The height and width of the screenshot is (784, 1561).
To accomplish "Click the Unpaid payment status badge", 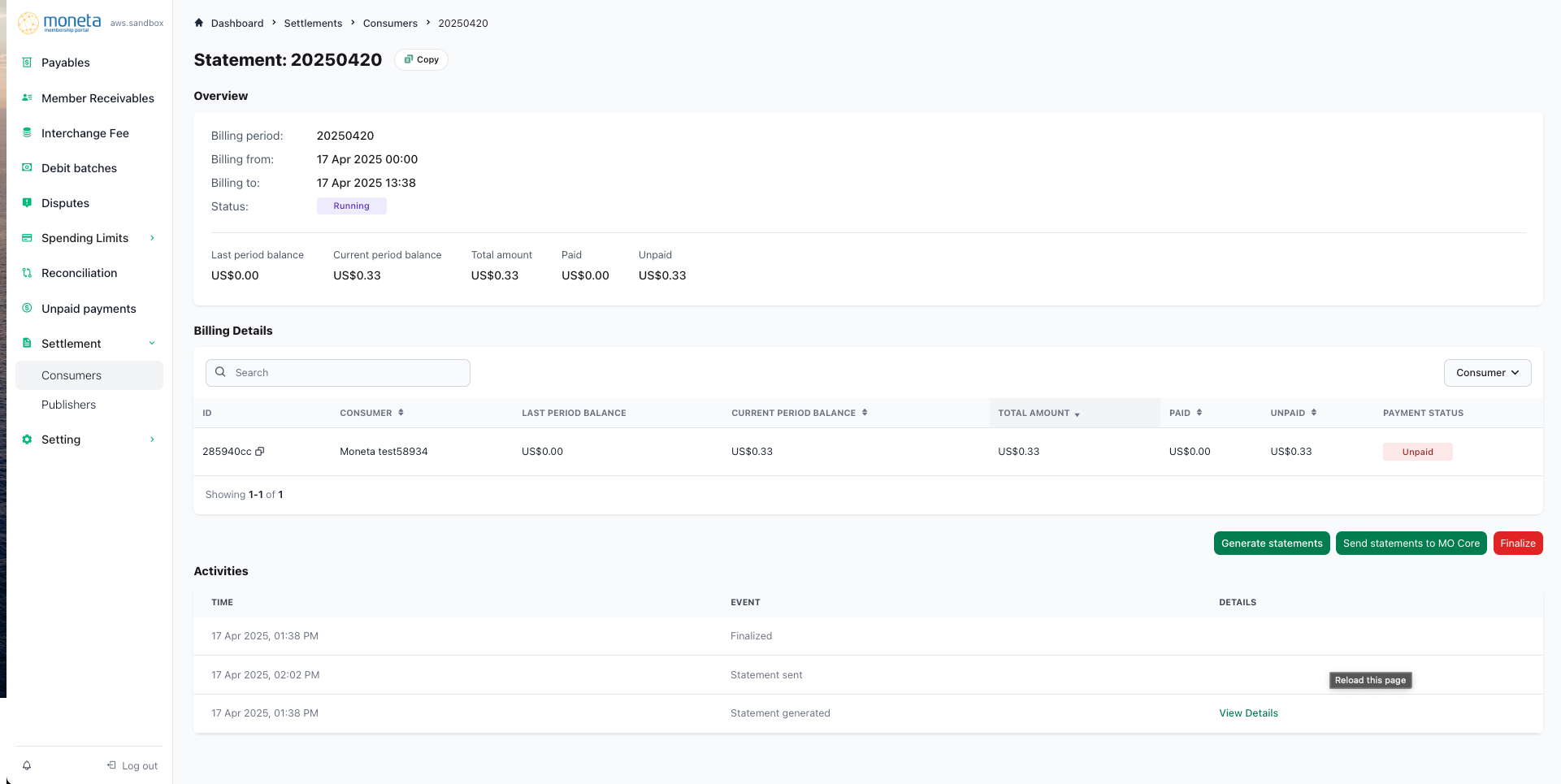I will pos(1417,452).
